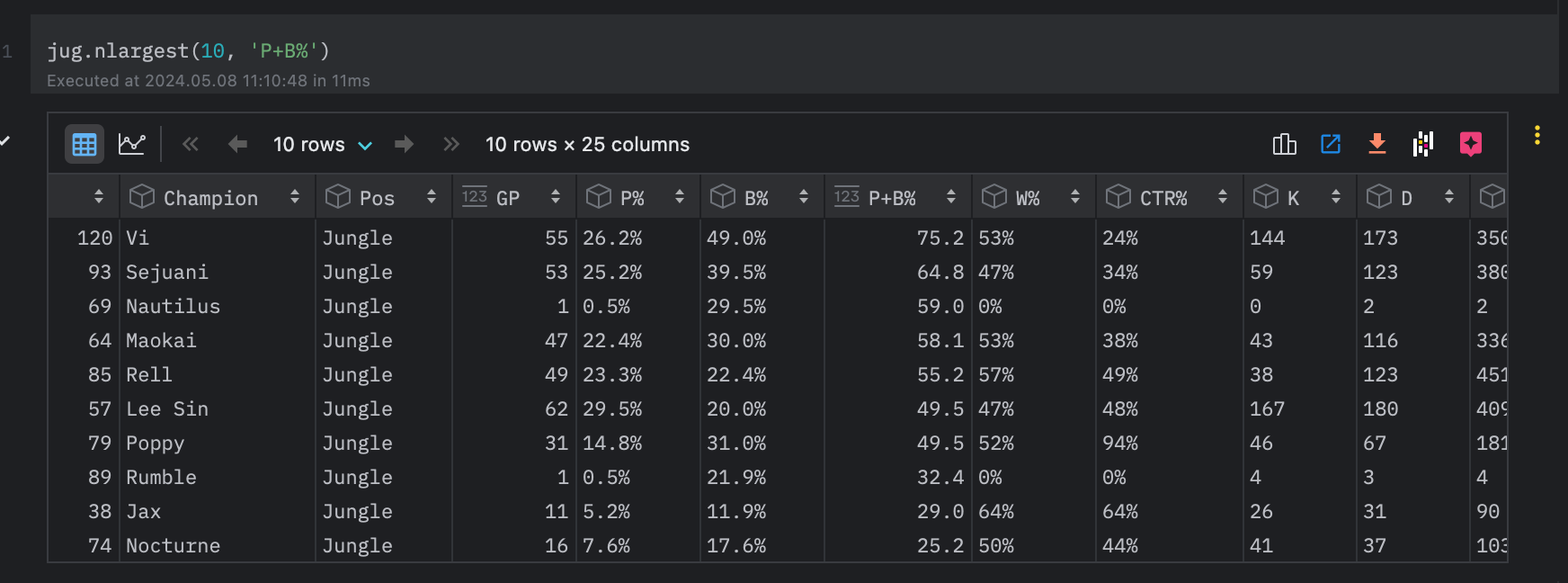Select the Rell champion cell

tap(217, 374)
